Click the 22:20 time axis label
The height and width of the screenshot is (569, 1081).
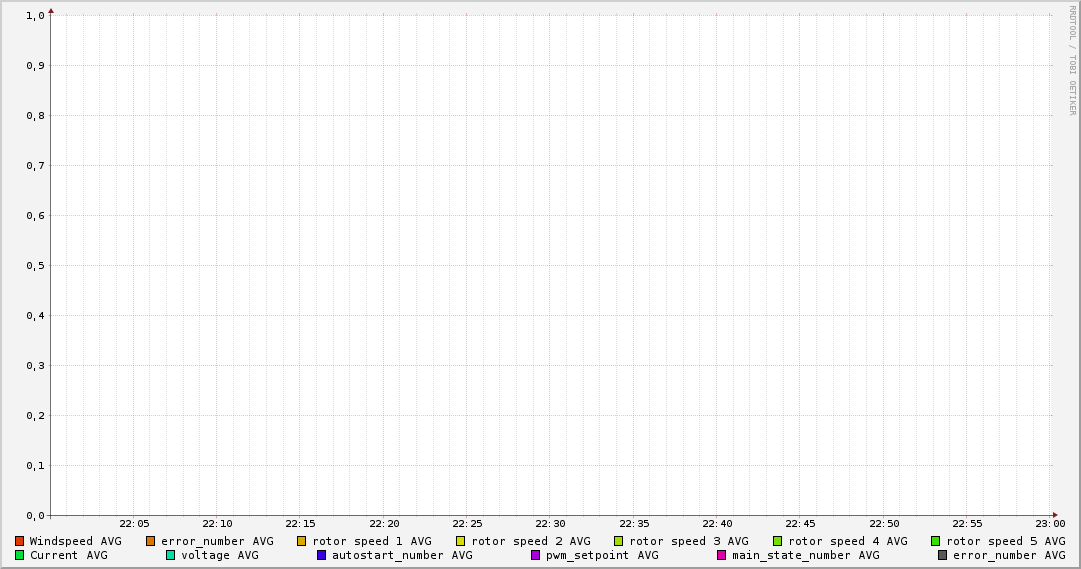pyautogui.click(x=384, y=524)
